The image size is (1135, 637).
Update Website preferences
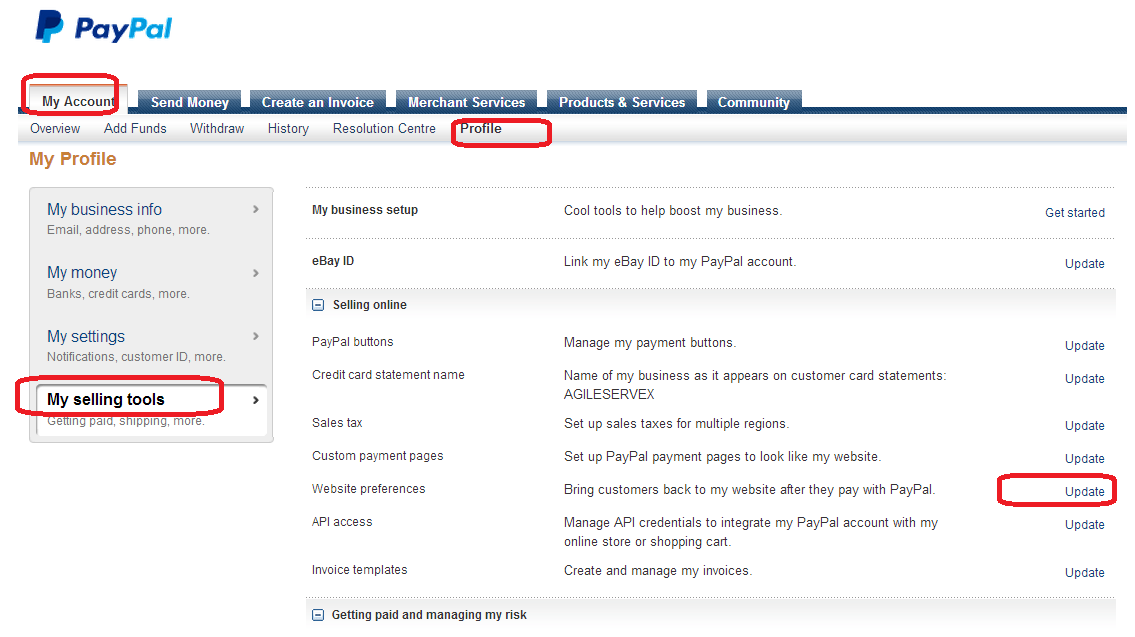1084,492
